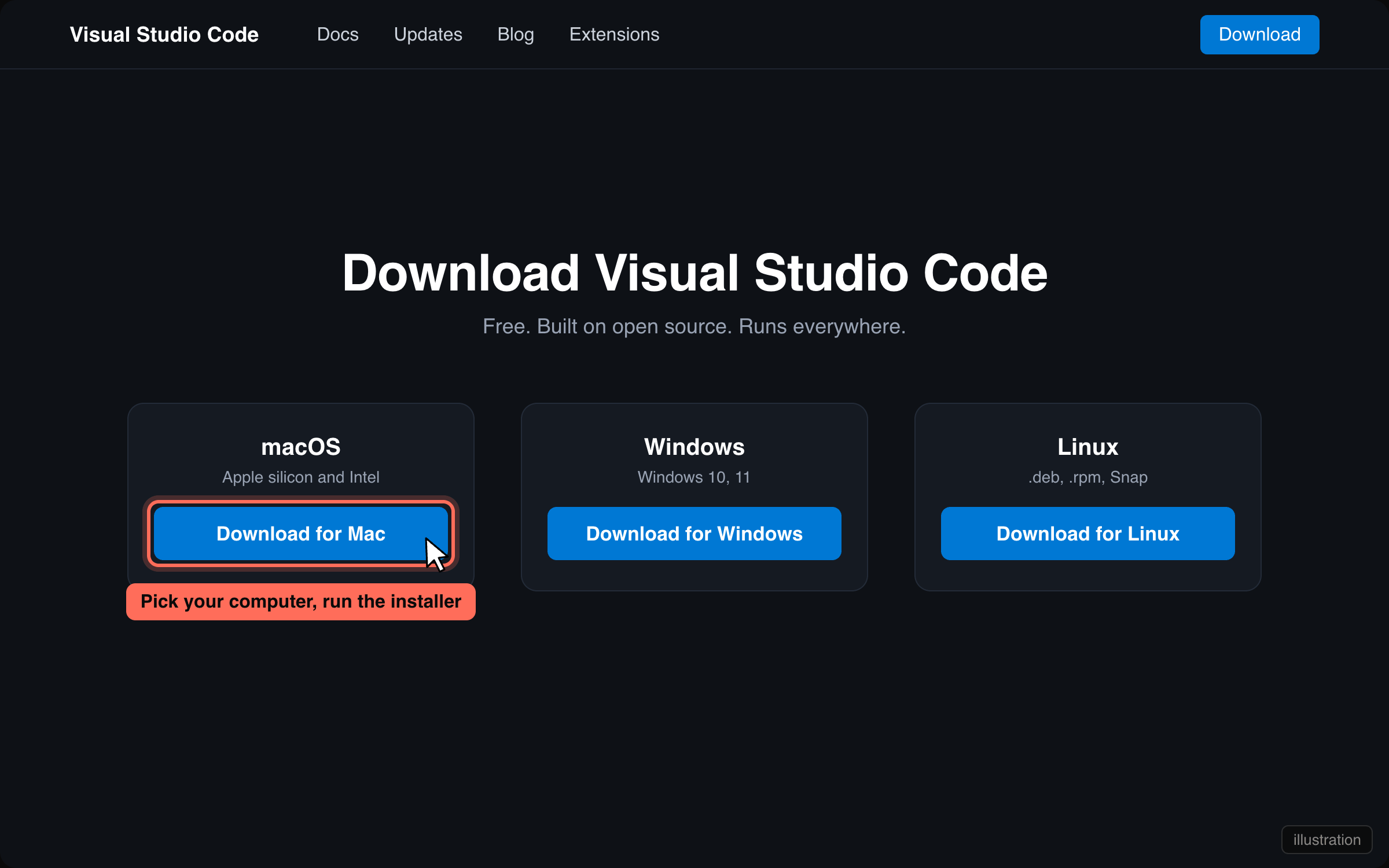Click the 'Windows 10, 11' text

694,477
